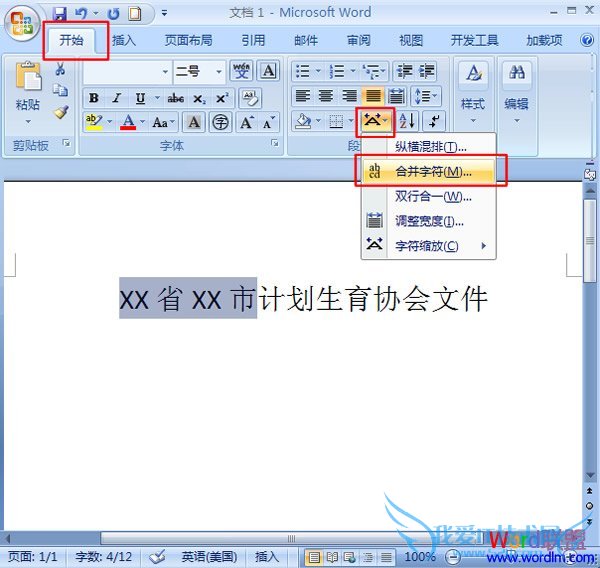Toggle strikethrough formatting
The width and height of the screenshot is (600, 568).
175,98
